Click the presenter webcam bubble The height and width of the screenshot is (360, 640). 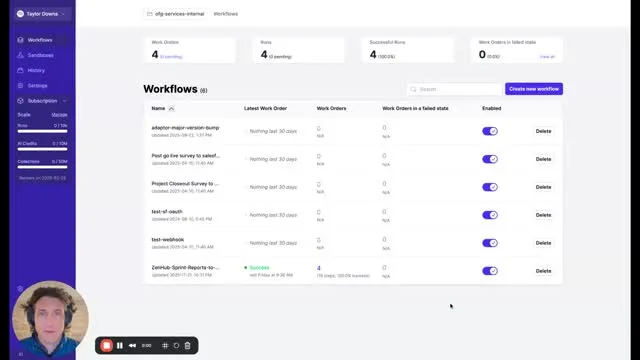[x=50, y=318]
